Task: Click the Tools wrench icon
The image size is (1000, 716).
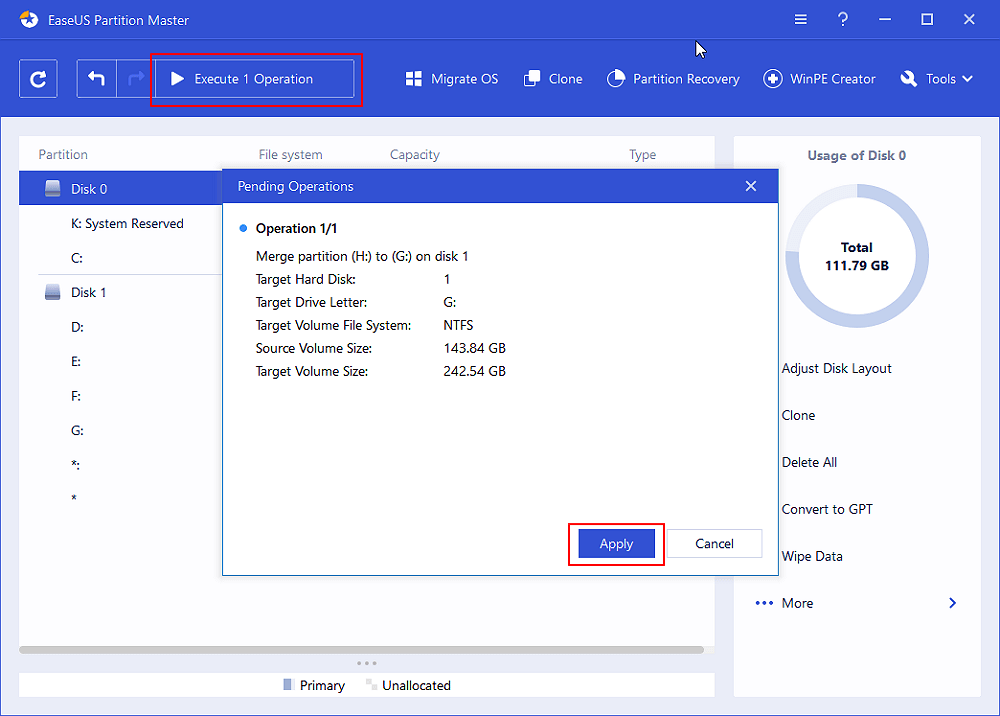Action: (x=908, y=79)
